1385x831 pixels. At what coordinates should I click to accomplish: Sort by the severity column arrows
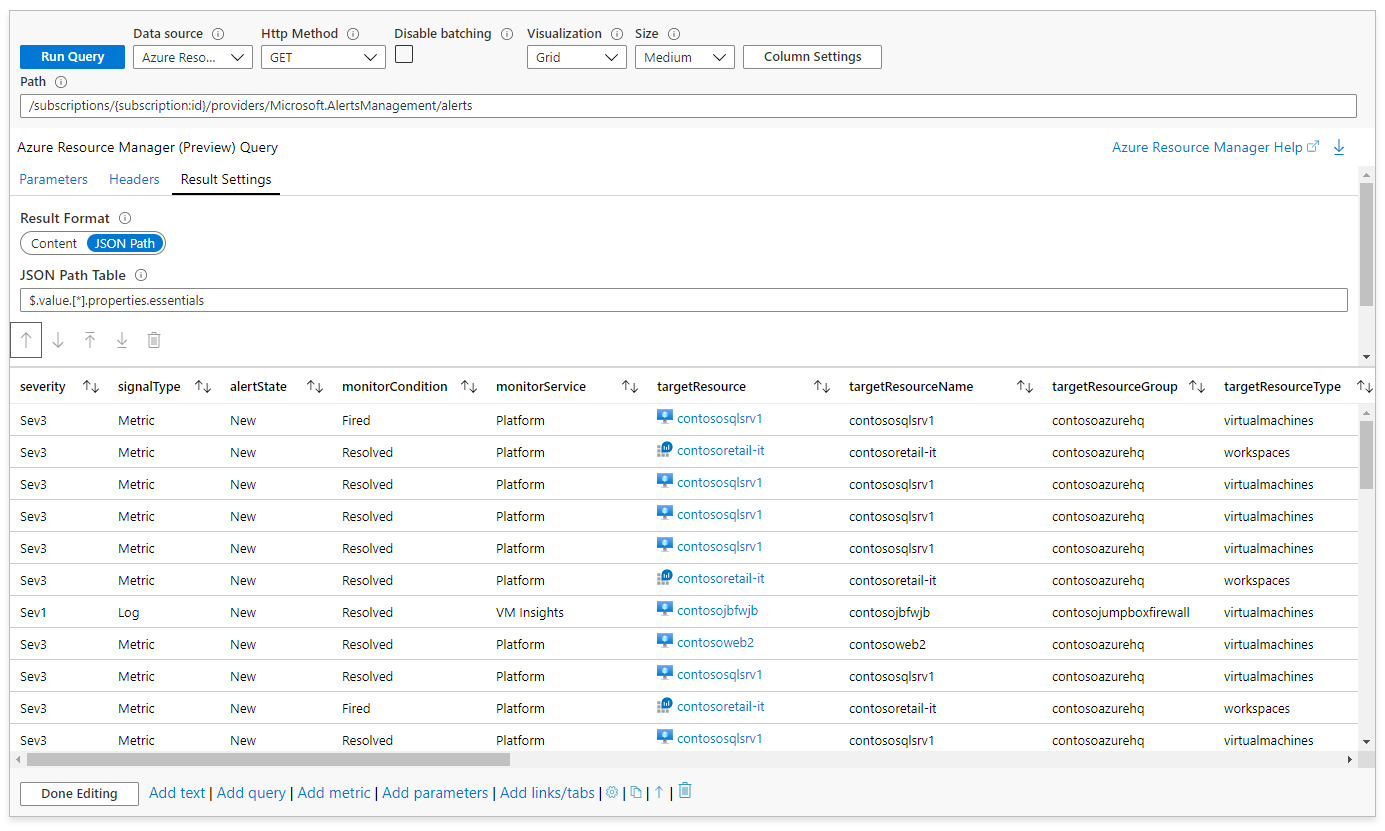pos(91,387)
